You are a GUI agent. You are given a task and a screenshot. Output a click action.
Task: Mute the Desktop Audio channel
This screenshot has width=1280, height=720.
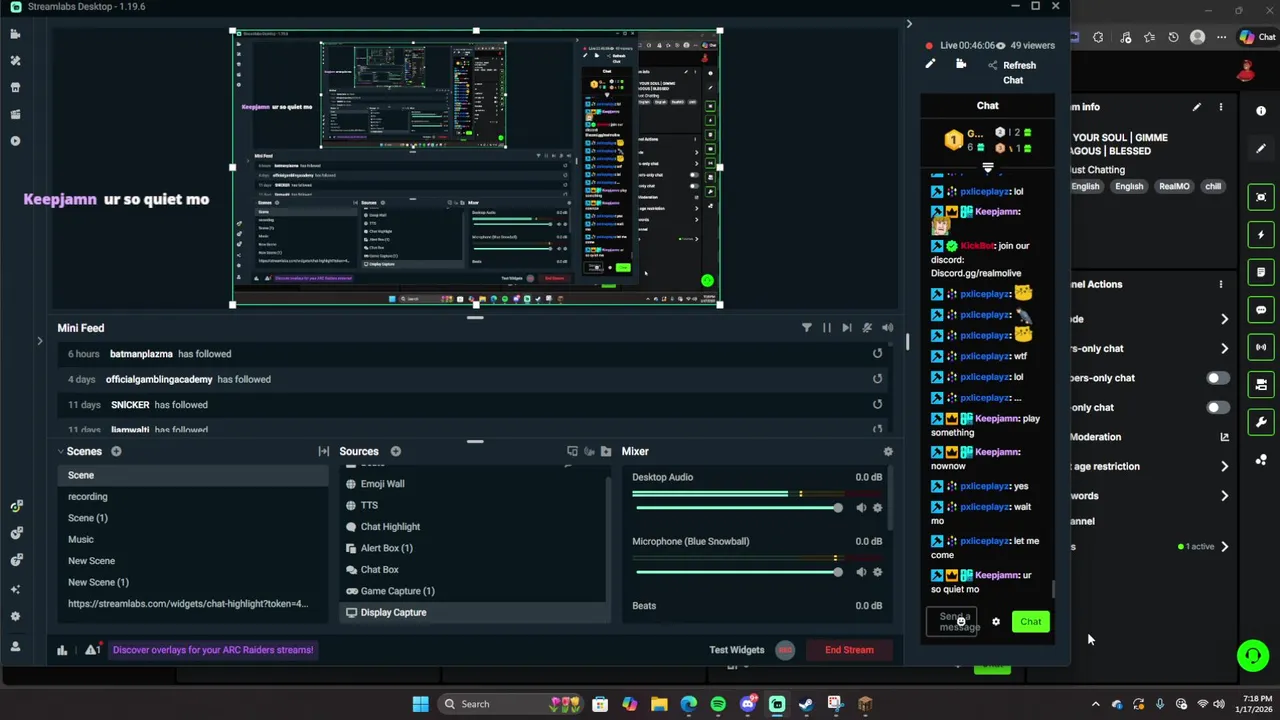click(861, 508)
